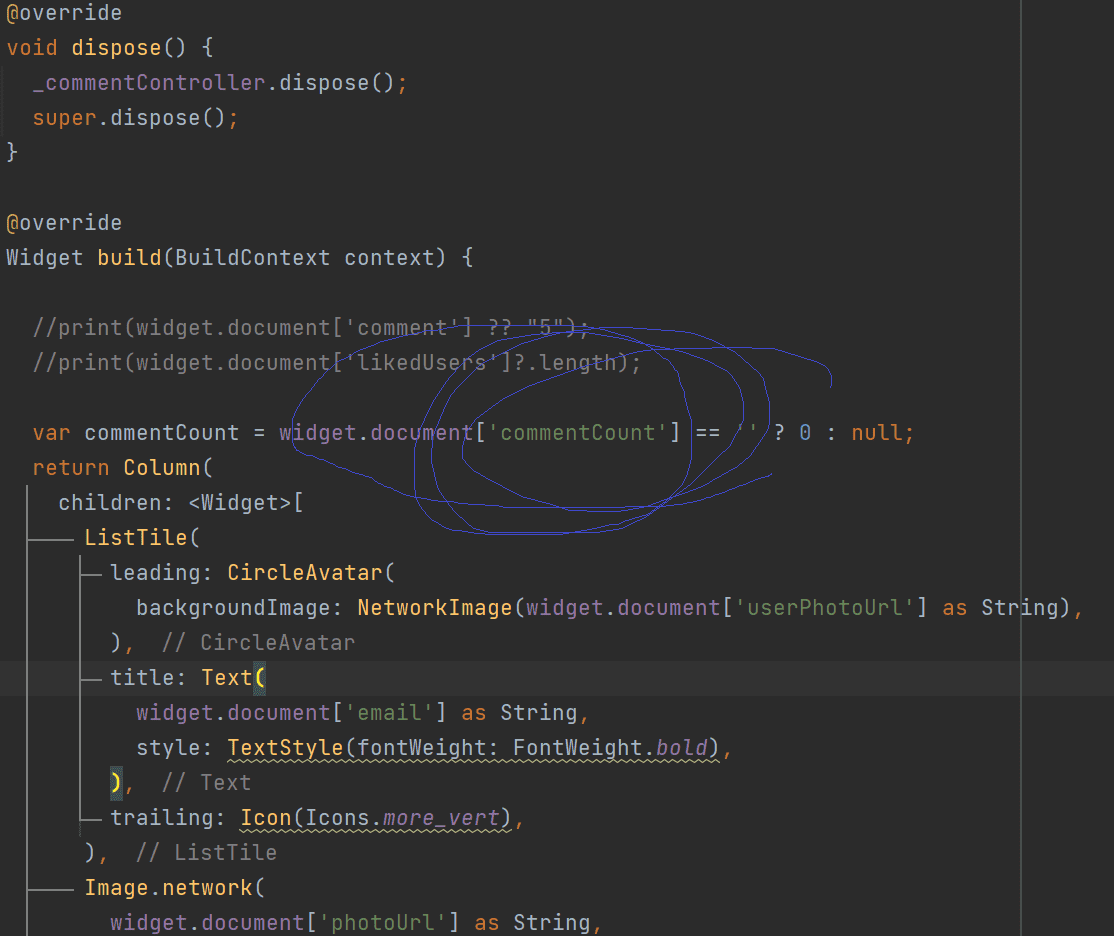Click the 'dispose' method name after void
Screen dimensions: 1114x936
point(117,48)
